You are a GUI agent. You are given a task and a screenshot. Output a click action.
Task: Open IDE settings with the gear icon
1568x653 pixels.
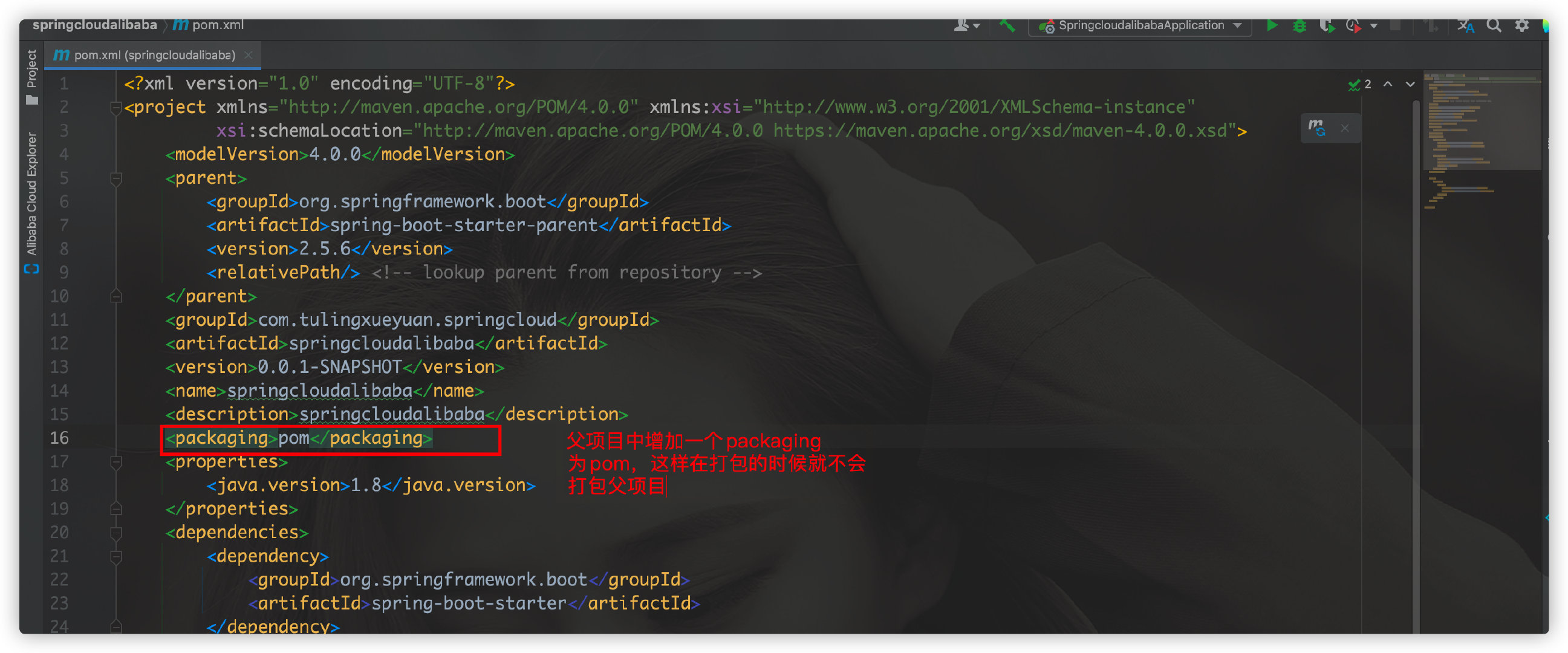[x=1521, y=25]
